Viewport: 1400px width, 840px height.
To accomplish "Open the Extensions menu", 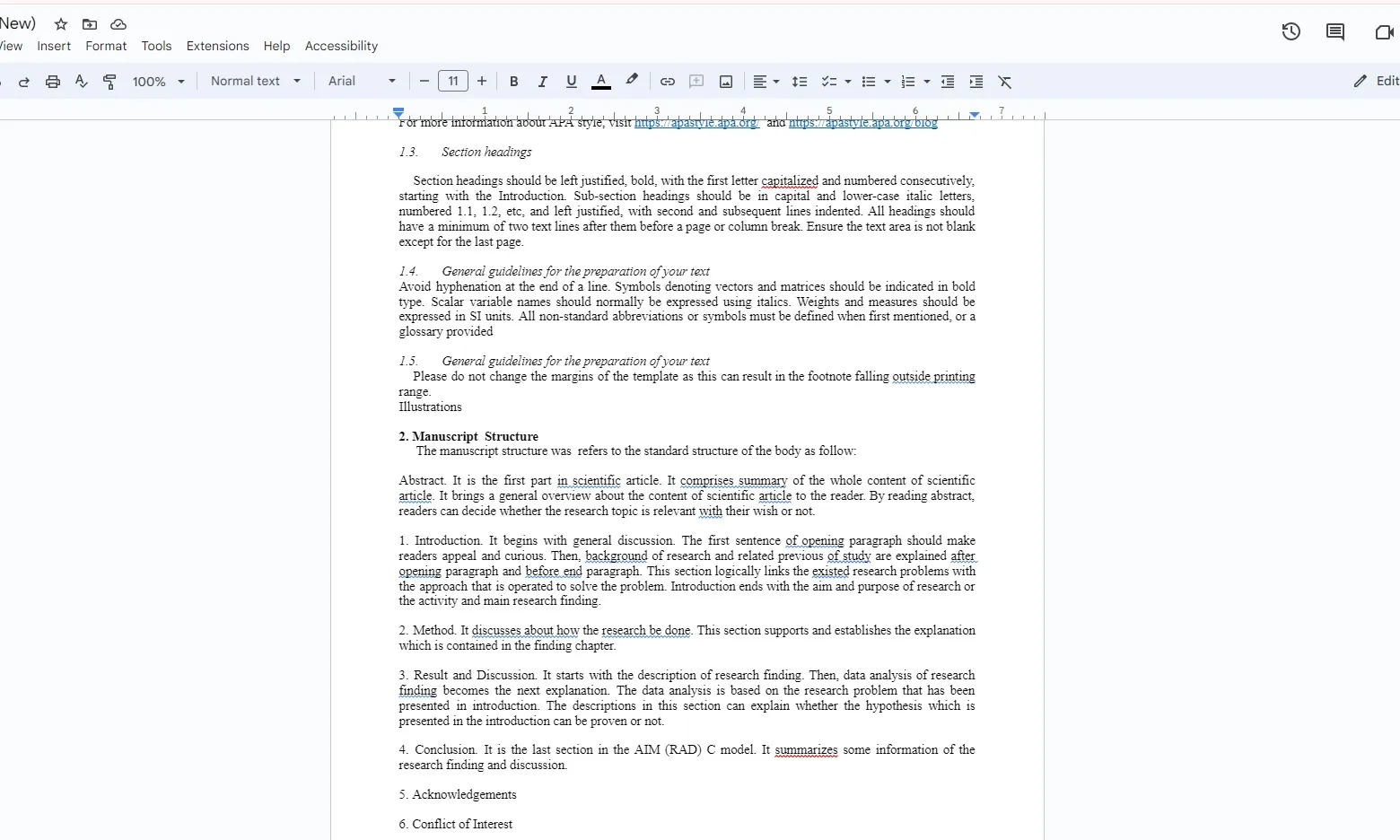I will [x=217, y=46].
